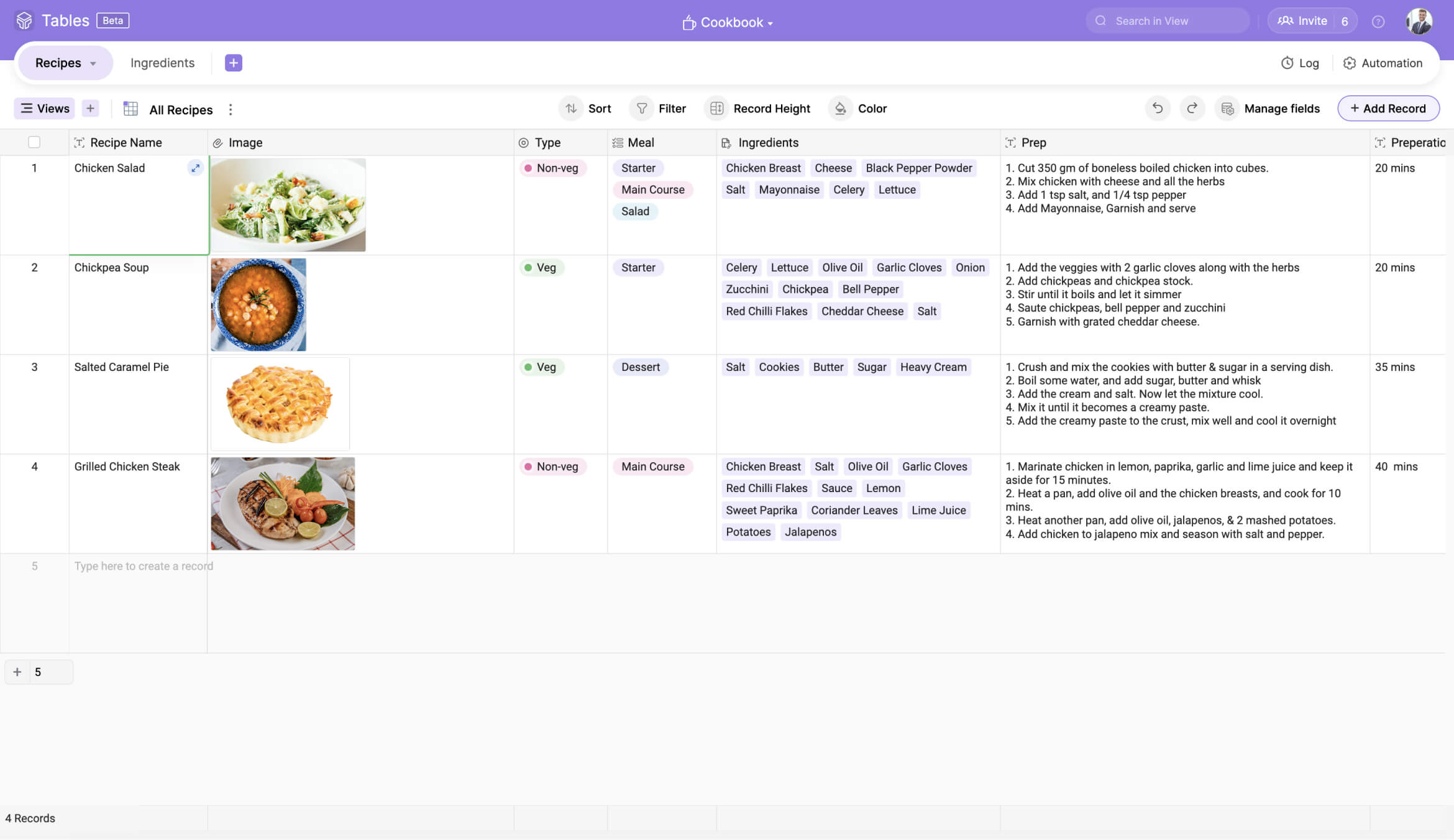
Task: Open the Automation panel
Action: 1383,63
